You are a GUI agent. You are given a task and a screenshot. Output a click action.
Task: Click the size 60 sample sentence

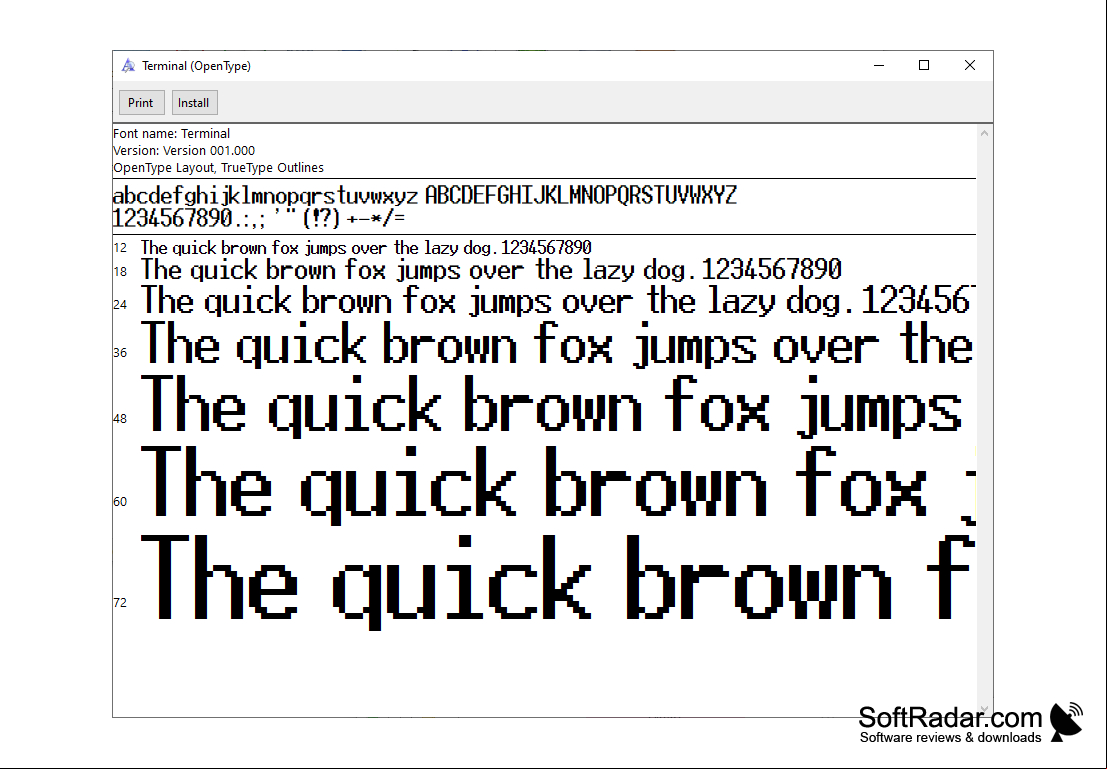(x=558, y=486)
